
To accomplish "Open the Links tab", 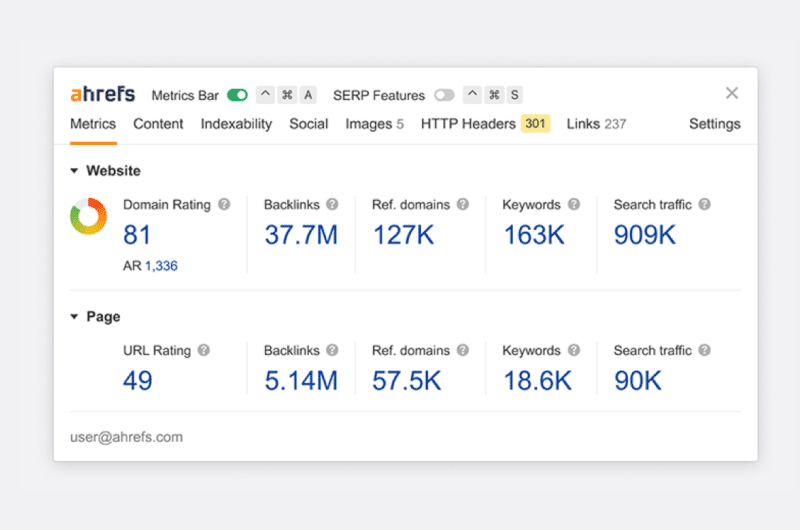I will [596, 124].
